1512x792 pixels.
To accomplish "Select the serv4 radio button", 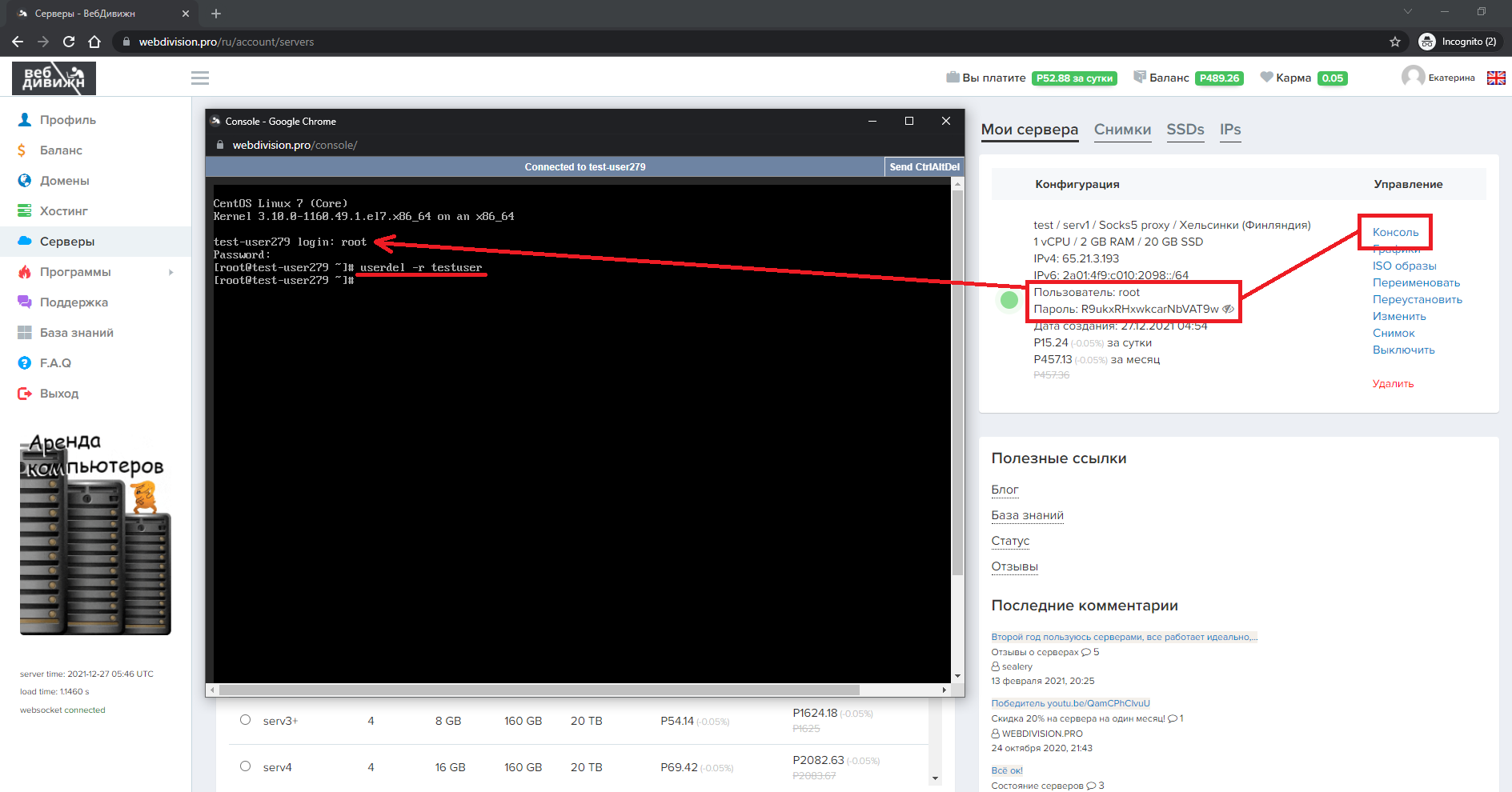I will click(245, 766).
